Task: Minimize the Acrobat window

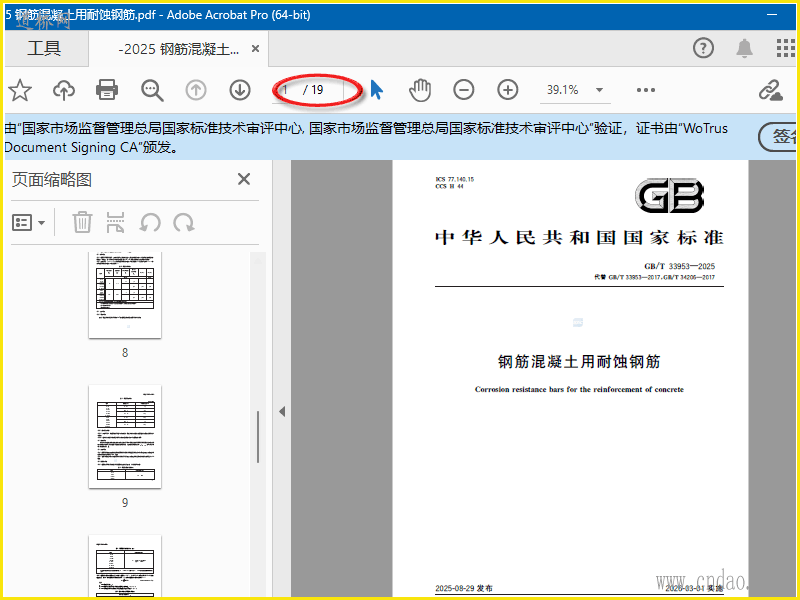Action: coord(772,15)
